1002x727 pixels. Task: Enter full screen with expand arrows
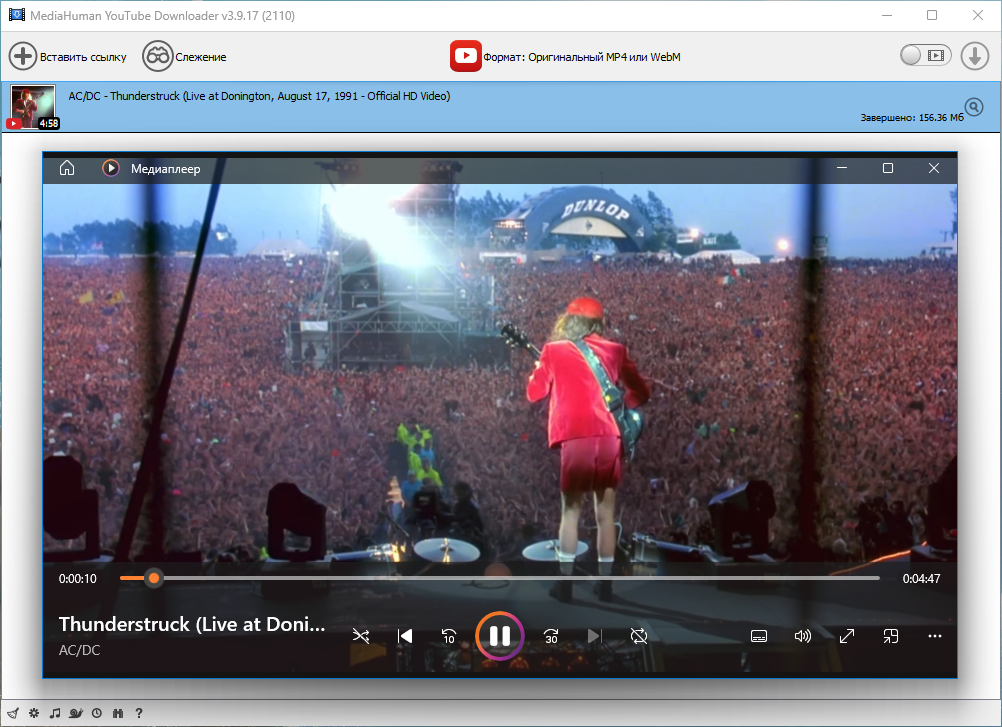coord(847,636)
